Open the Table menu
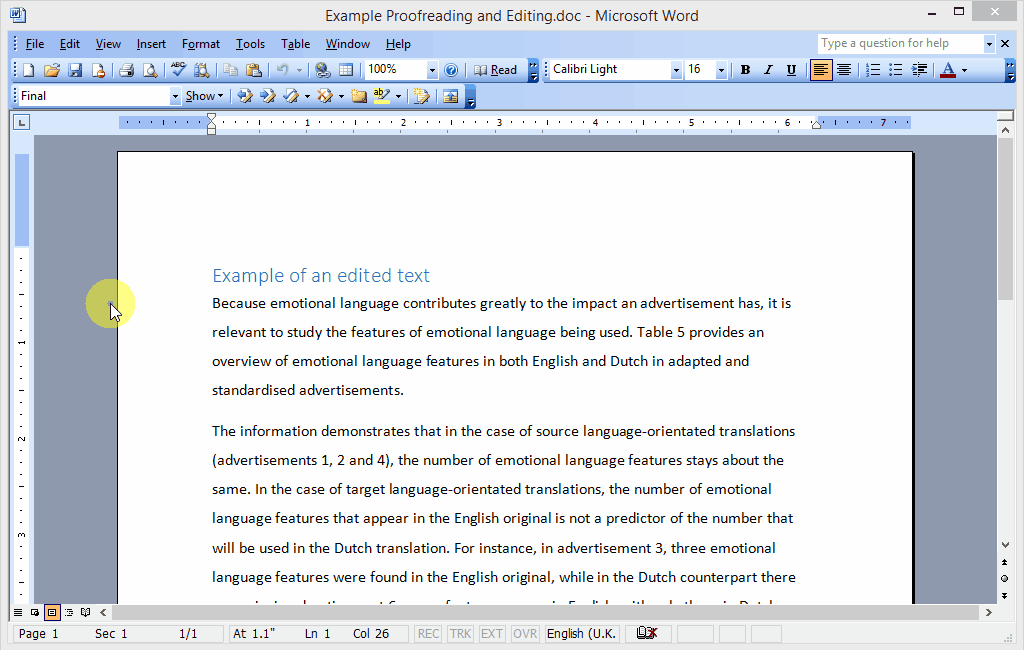Image resolution: width=1024 pixels, height=650 pixels. pyautogui.click(x=295, y=44)
